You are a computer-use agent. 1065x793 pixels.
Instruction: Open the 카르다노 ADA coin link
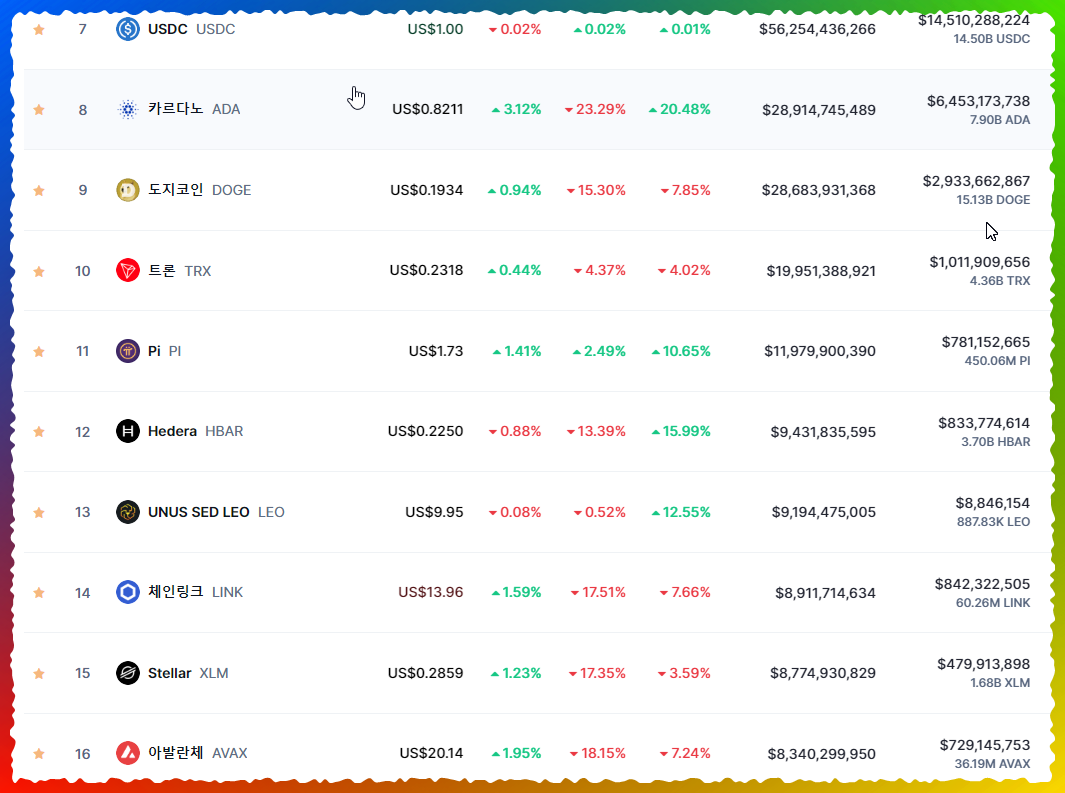click(194, 109)
